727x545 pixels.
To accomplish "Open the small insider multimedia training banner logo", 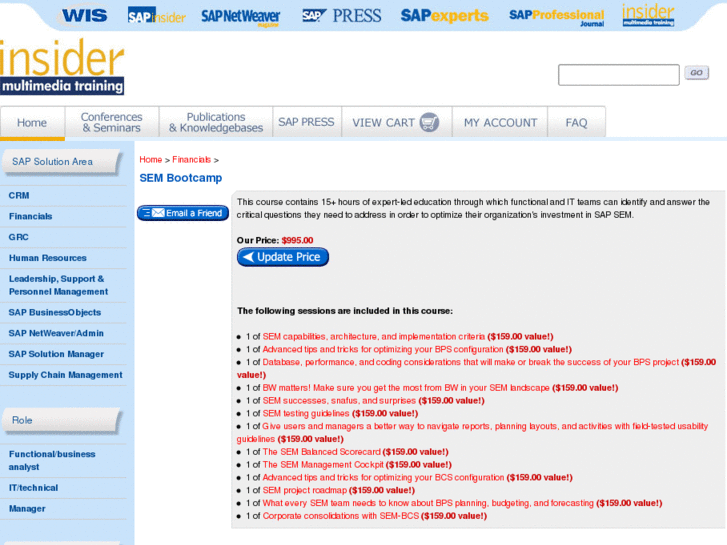I will [648, 15].
